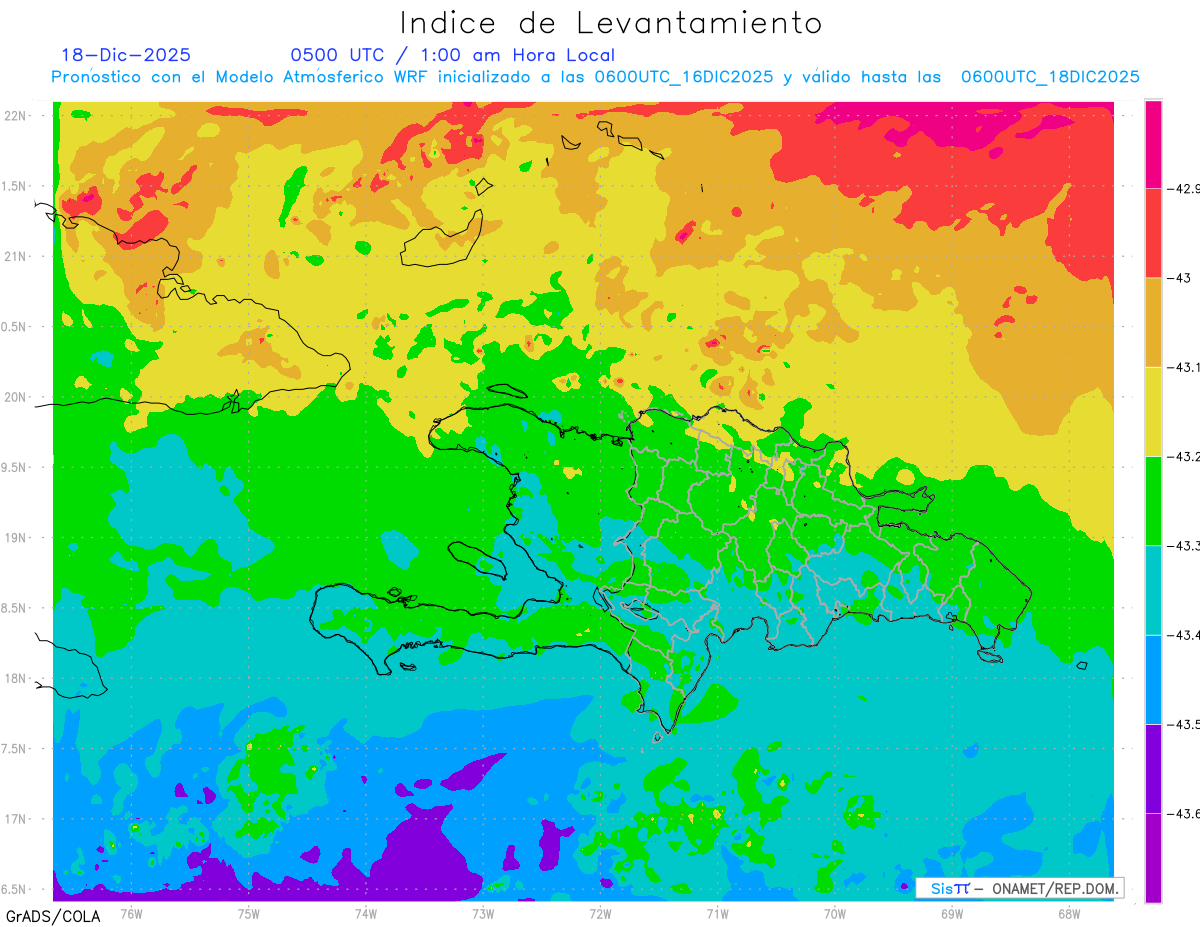1200x927 pixels.
Task: Click the latitude label '7.5N'
Action: [x=15, y=749]
